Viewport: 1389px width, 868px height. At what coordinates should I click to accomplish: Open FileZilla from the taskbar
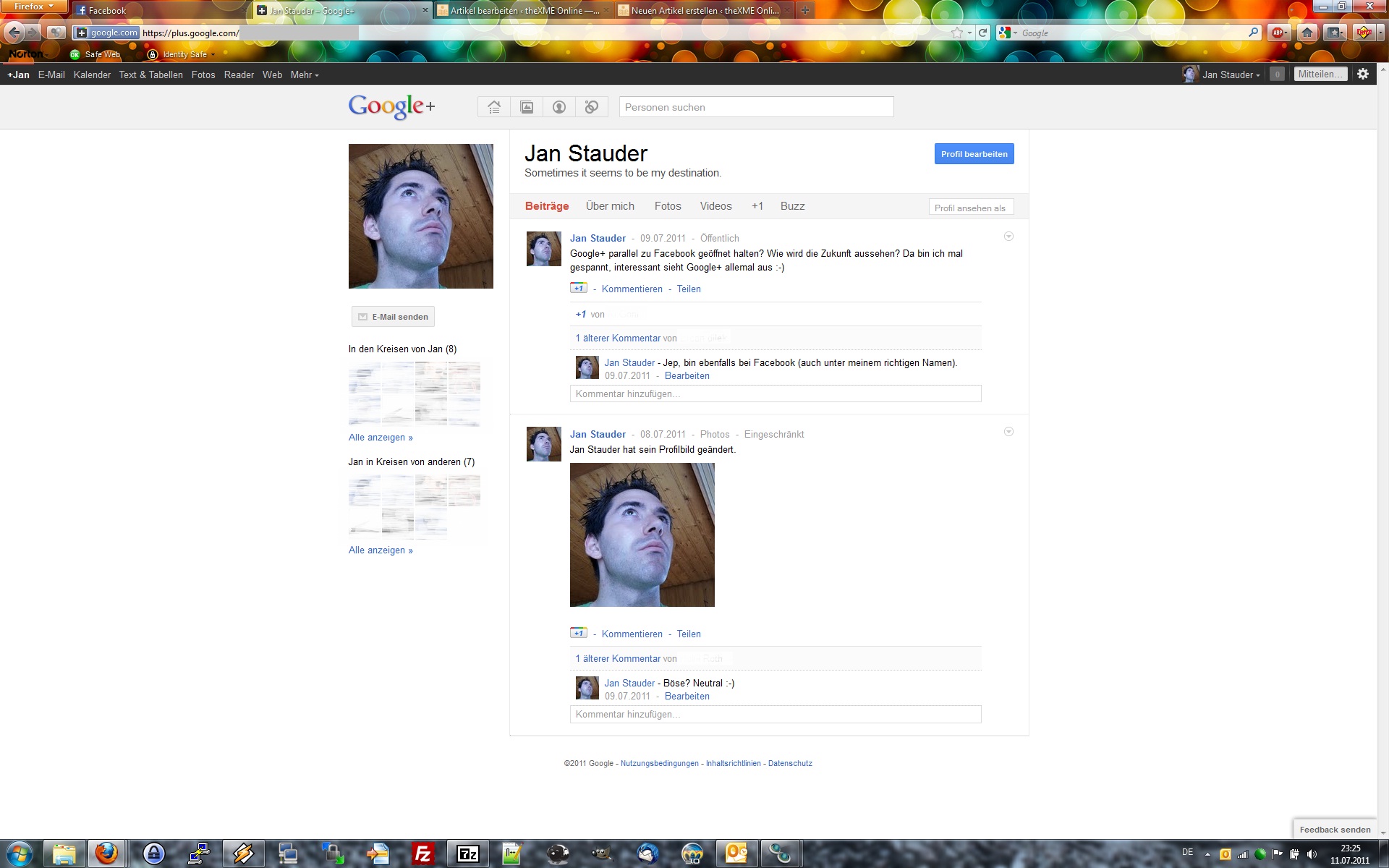point(422,854)
